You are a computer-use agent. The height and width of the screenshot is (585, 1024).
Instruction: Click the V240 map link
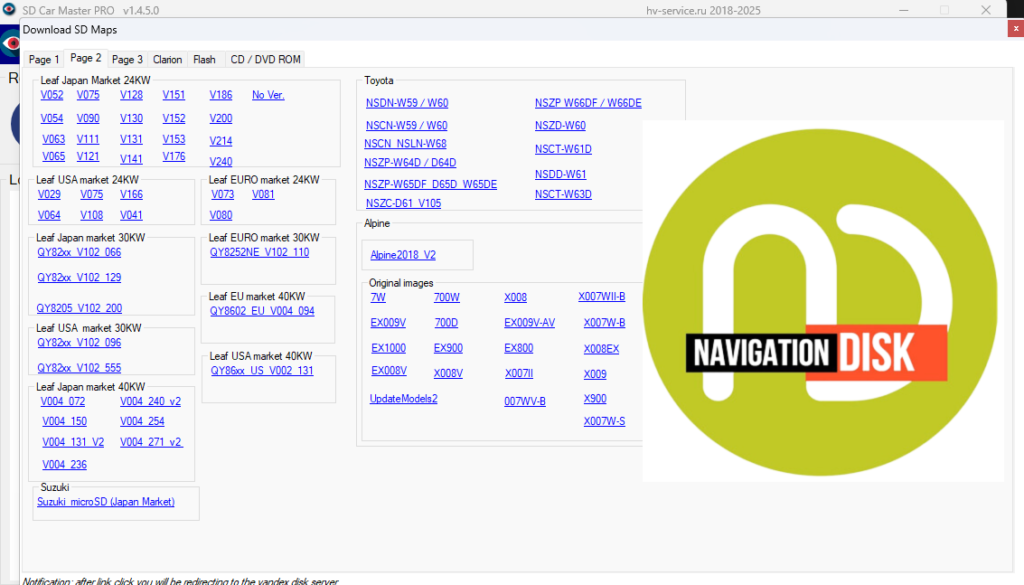pyautogui.click(x=221, y=161)
